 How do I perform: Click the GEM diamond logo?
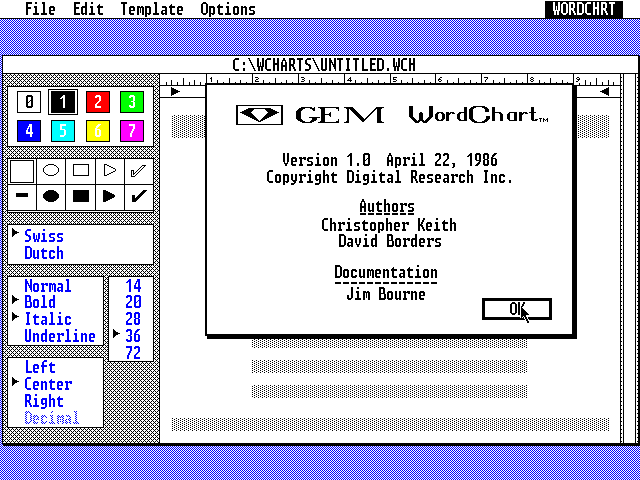[x=259, y=115]
